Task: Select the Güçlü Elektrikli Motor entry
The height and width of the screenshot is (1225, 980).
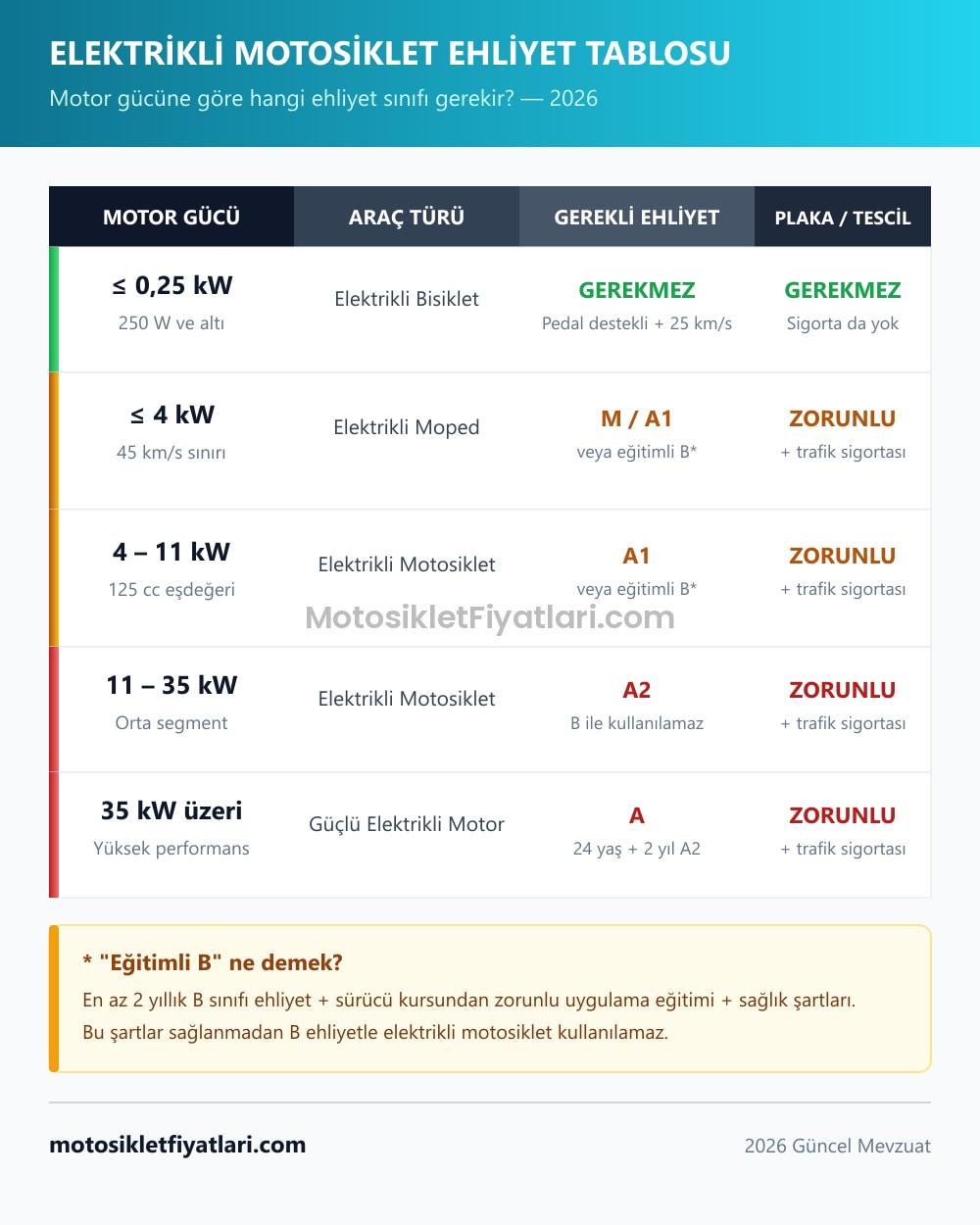Action: [x=407, y=824]
